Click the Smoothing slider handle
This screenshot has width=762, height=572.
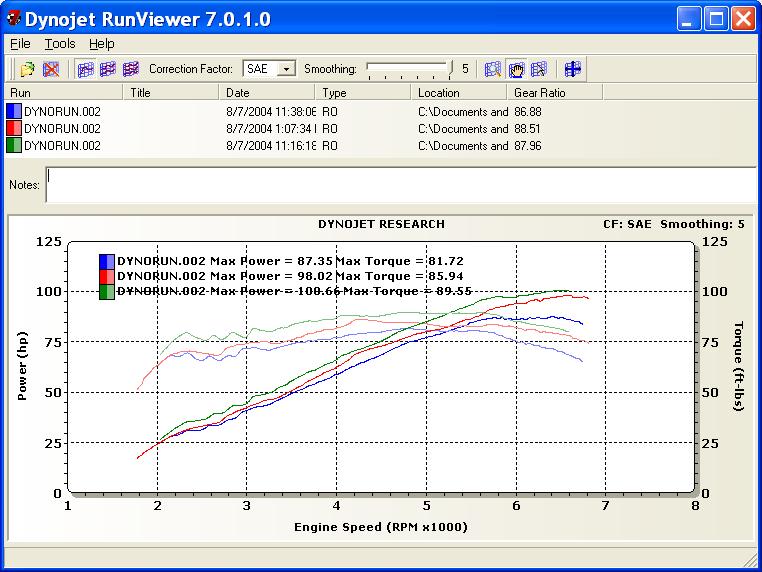(450, 69)
